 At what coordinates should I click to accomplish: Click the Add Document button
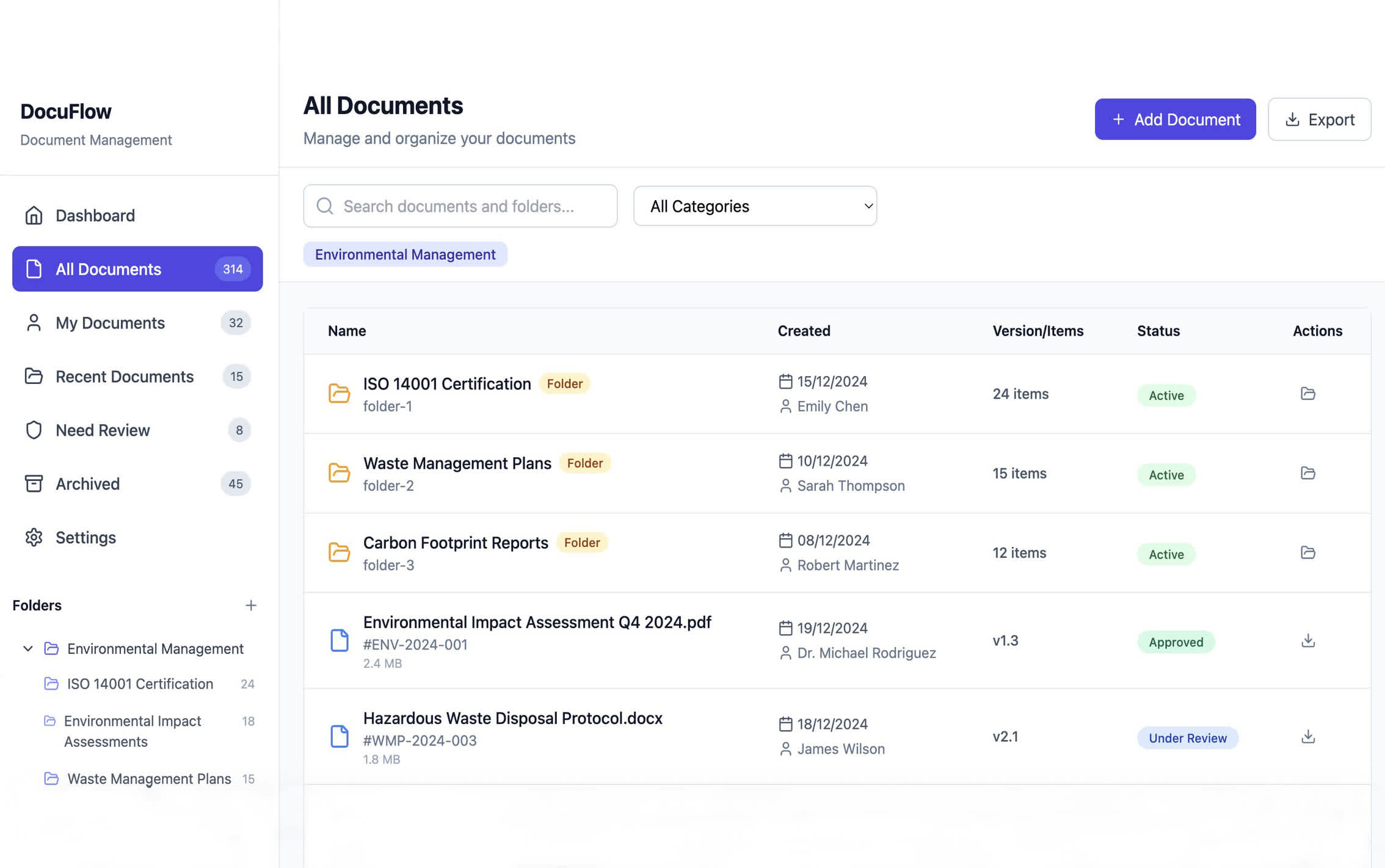click(x=1175, y=119)
